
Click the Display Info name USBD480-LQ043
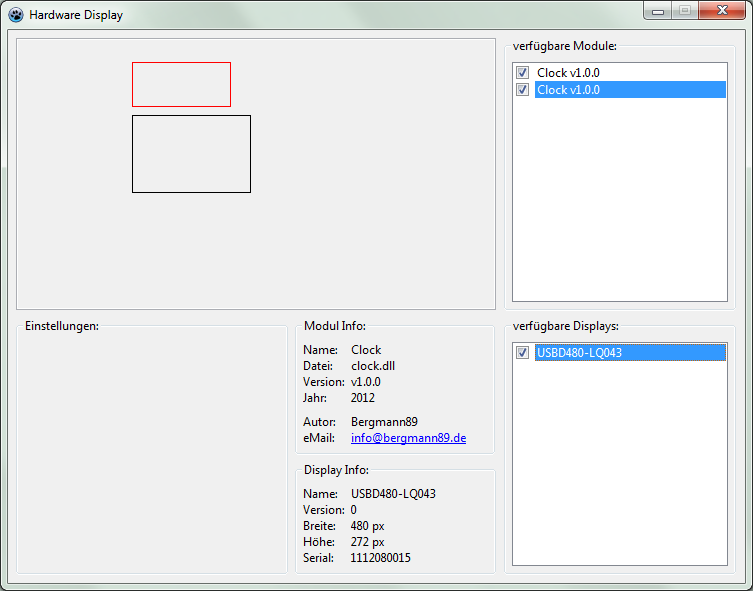(393, 494)
